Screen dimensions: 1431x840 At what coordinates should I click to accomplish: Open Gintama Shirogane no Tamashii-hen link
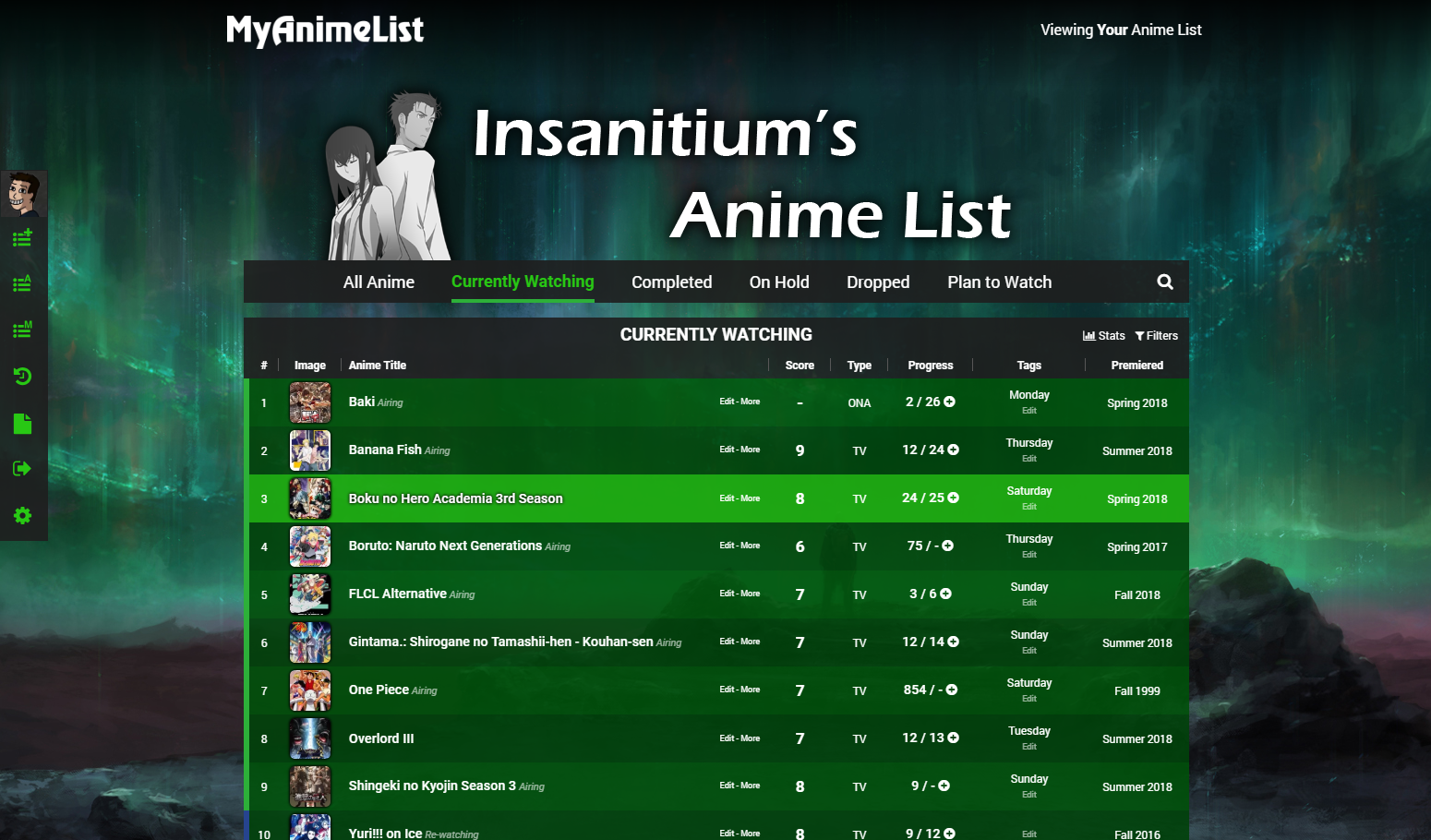click(500, 642)
